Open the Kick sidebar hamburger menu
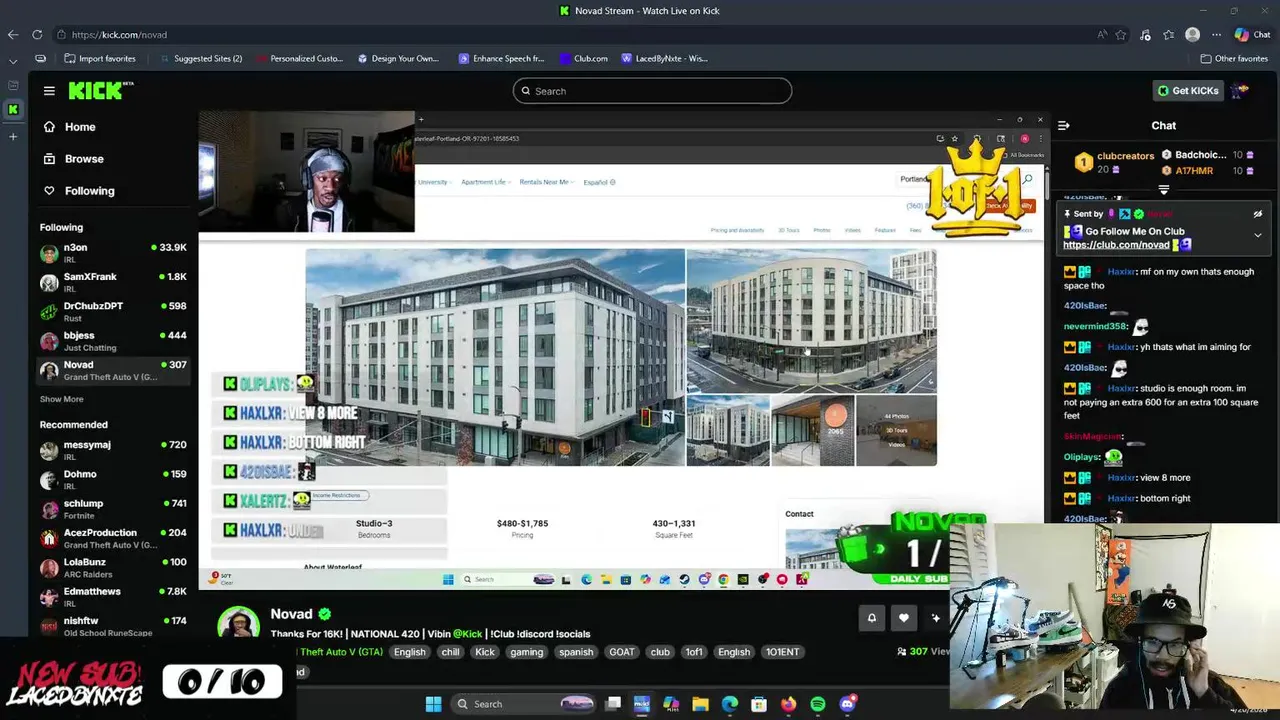 coord(49,91)
